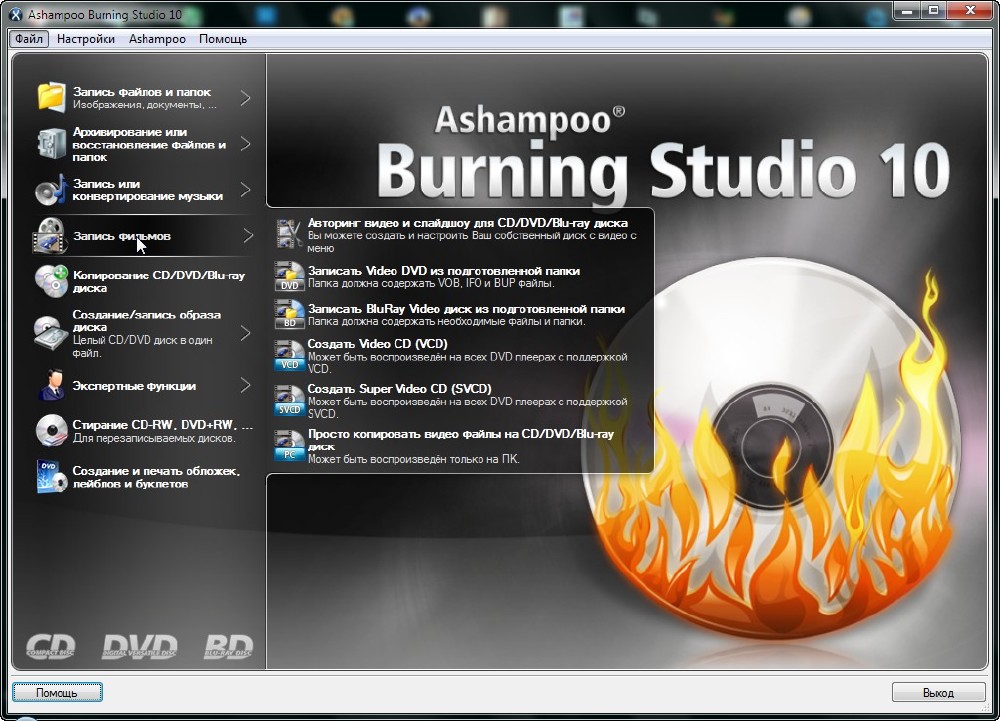Image resolution: width=1000 pixels, height=721 pixels.
Task: Click the SVCD icon in the submenu
Action: point(290,400)
